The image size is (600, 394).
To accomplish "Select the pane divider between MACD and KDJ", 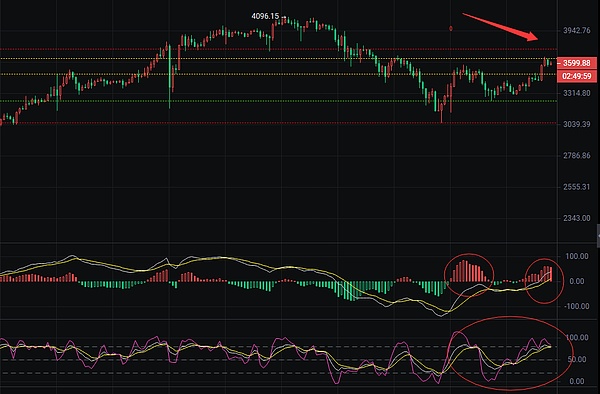I will coord(278,319).
